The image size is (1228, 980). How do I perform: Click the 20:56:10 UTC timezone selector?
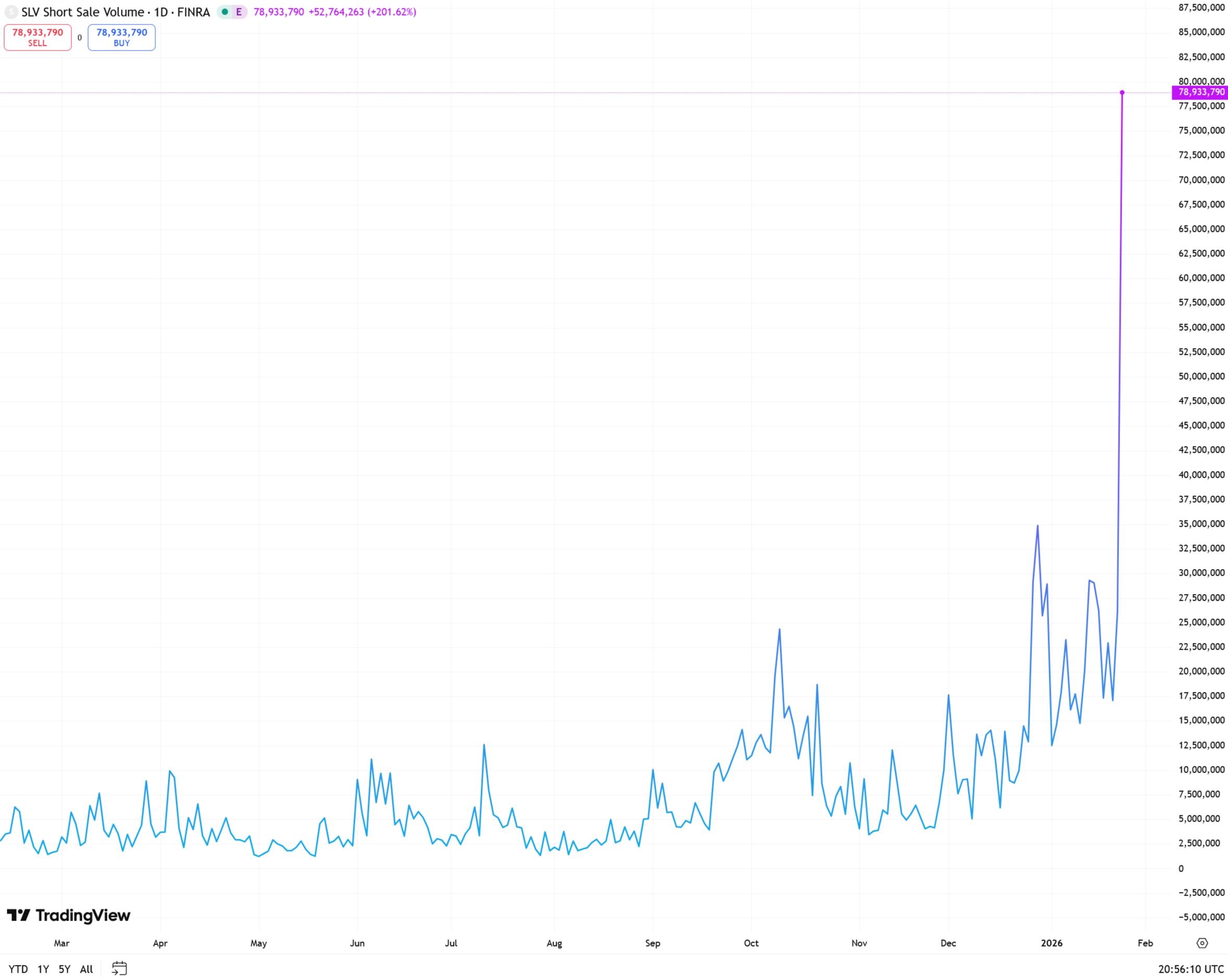click(1190, 969)
